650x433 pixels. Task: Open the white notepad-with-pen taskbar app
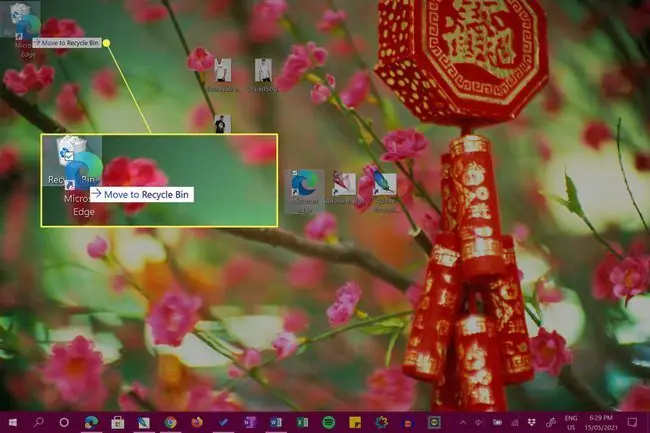[144, 422]
